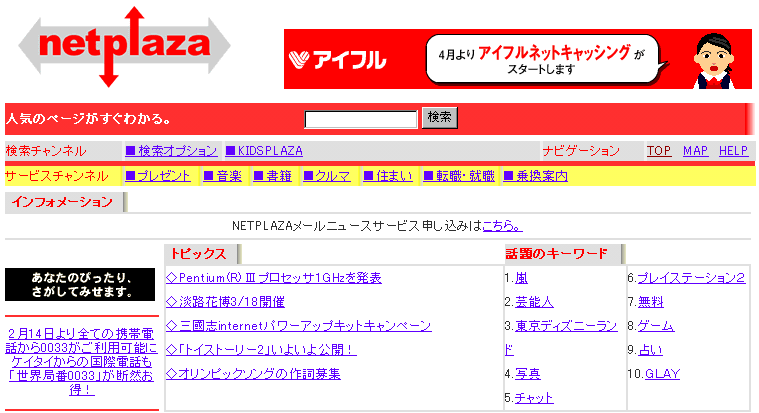Open 検索オプション link
Viewport: 759px width, 413px height.
[x=171, y=151]
